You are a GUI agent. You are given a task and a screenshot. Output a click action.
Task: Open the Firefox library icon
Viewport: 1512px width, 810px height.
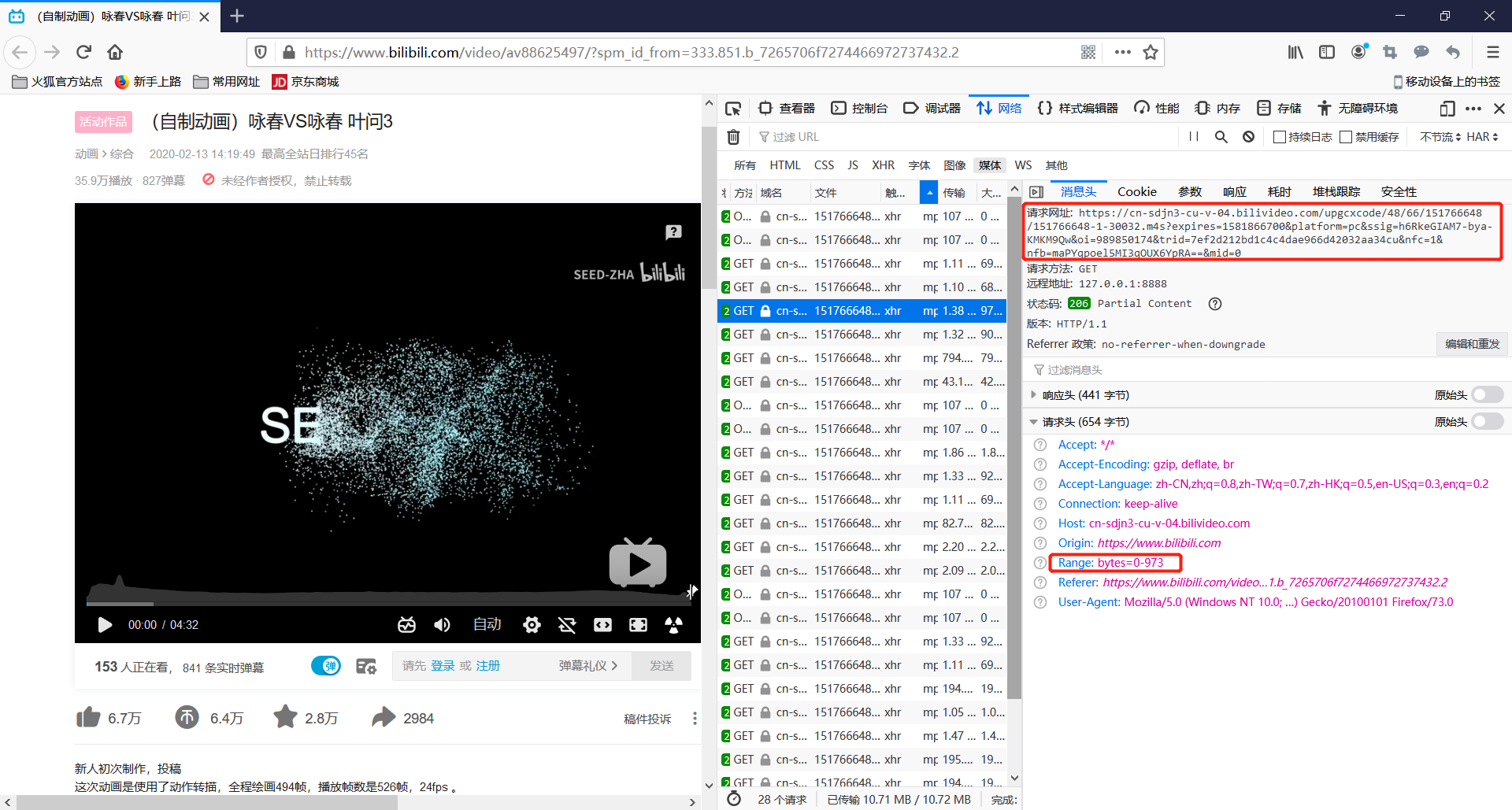1295,52
